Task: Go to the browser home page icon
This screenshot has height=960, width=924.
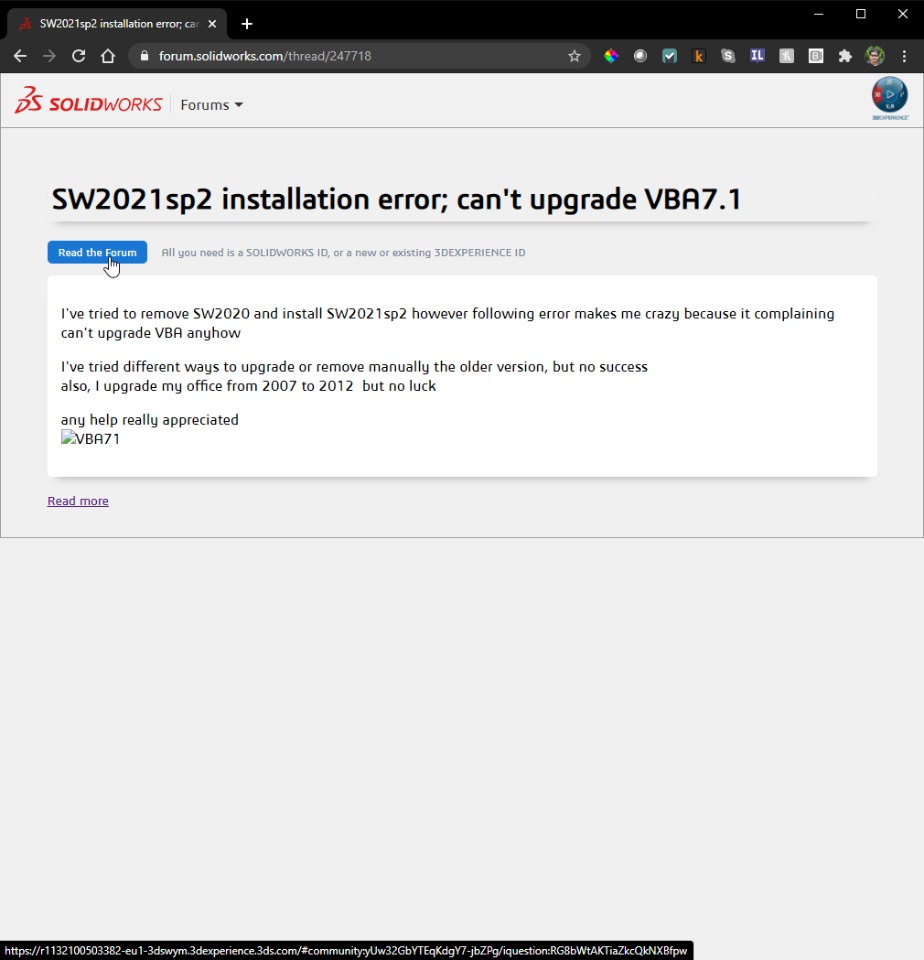Action: [108, 56]
